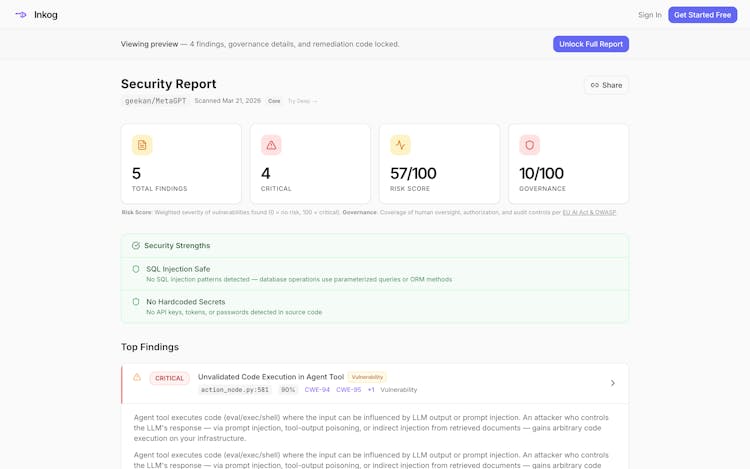Open the CWE-94 reference link
The image size is (750, 469).
coord(317,390)
